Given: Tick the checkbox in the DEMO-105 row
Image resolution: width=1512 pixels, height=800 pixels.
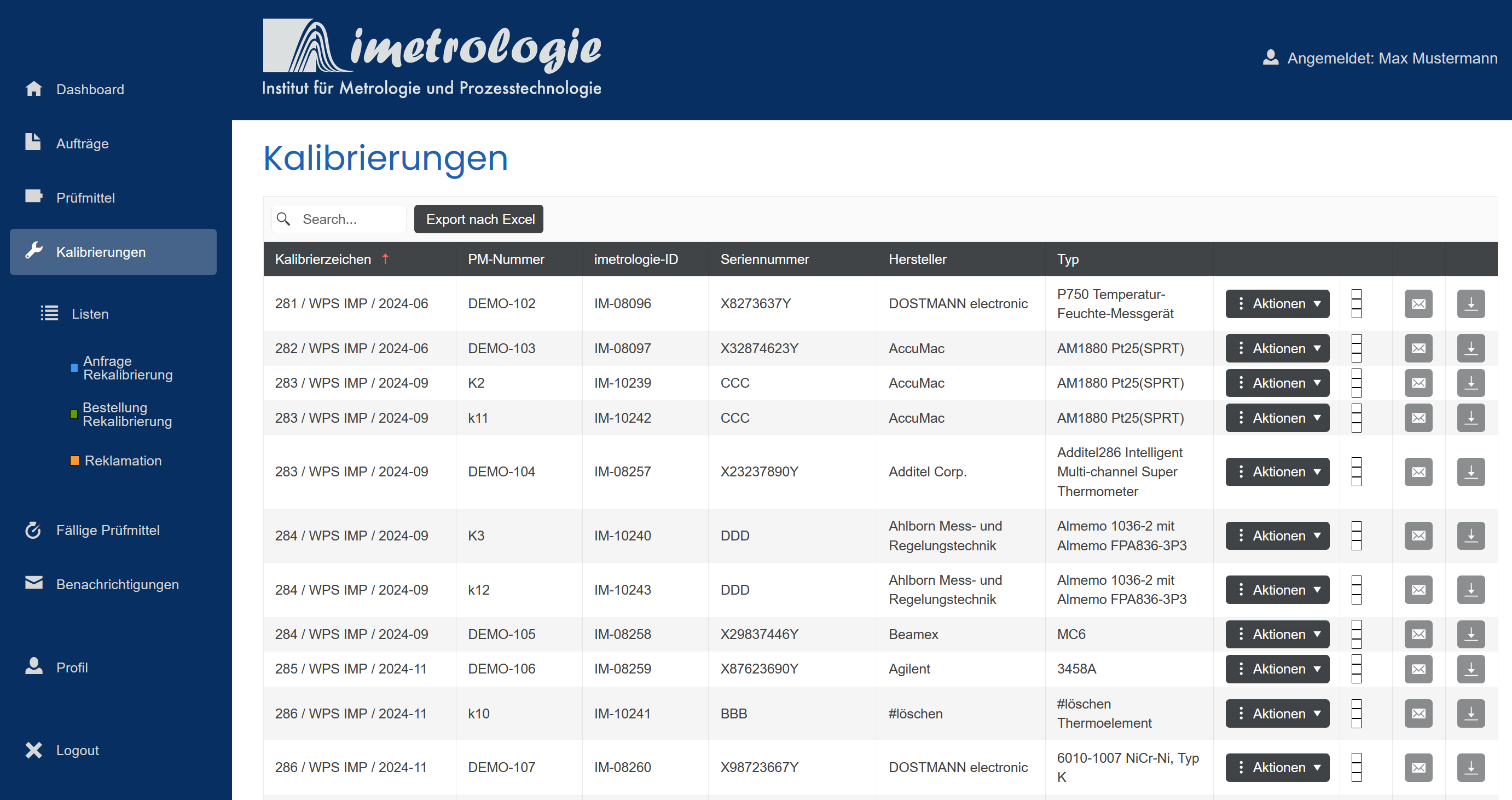Looking at the screenshot, I should coord(1356,635).
